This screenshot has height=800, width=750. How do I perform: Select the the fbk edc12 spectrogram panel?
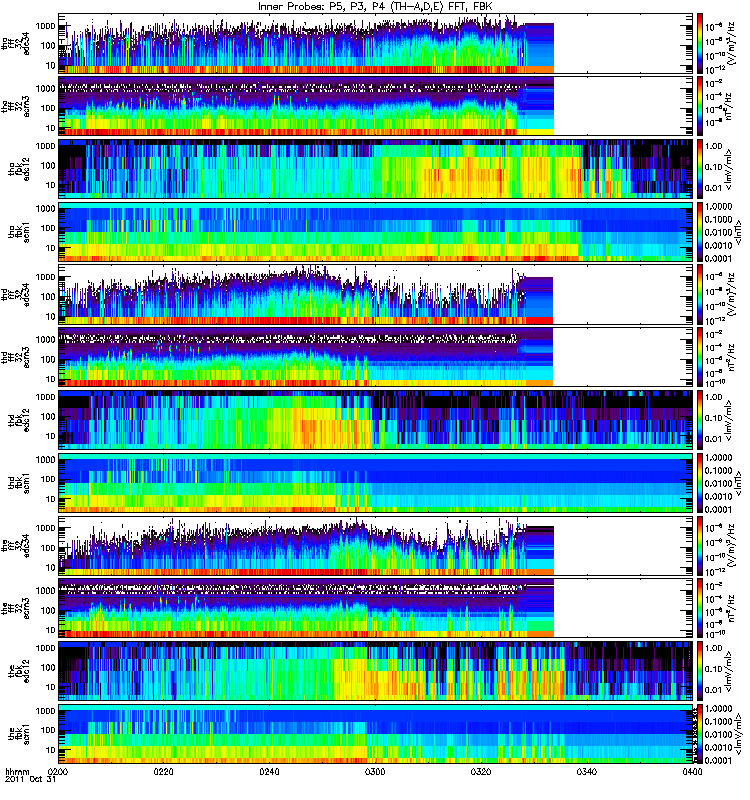tap(375, 670)
